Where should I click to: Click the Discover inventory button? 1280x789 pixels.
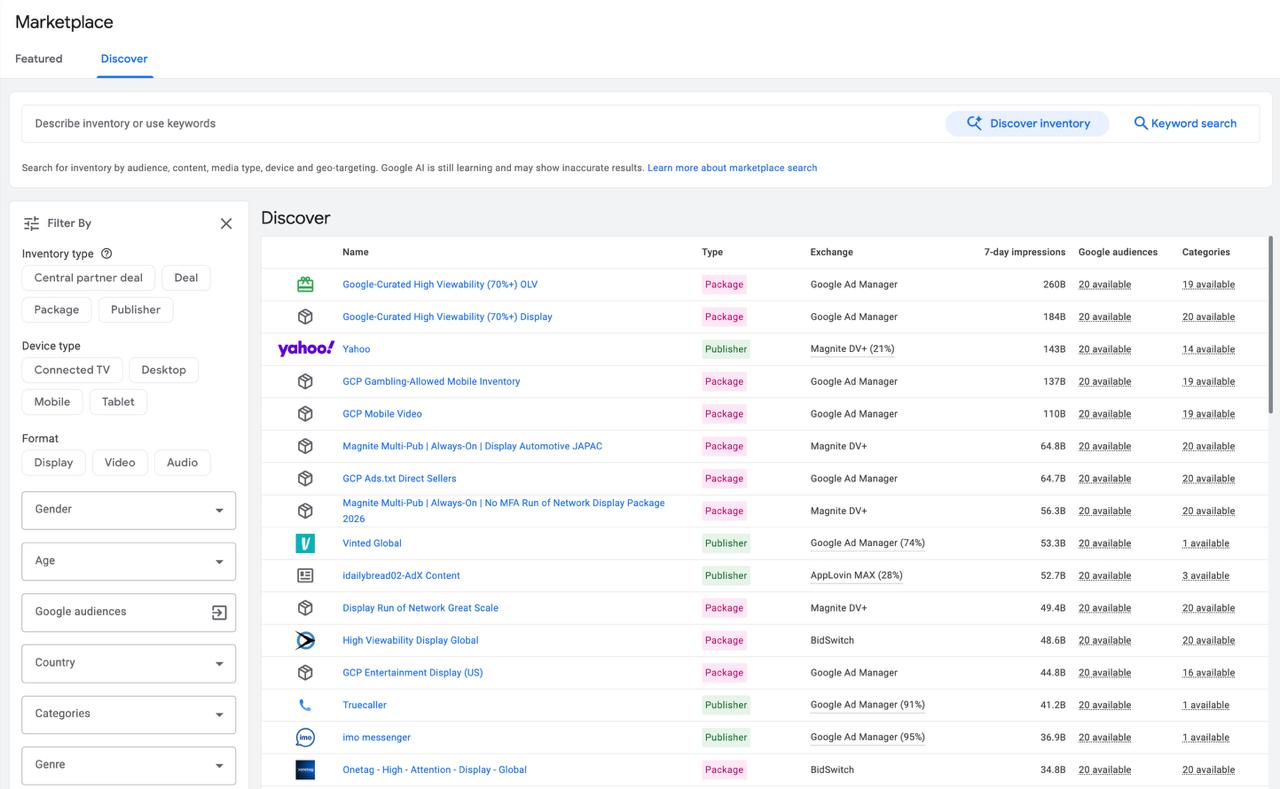pos(1028,124)
